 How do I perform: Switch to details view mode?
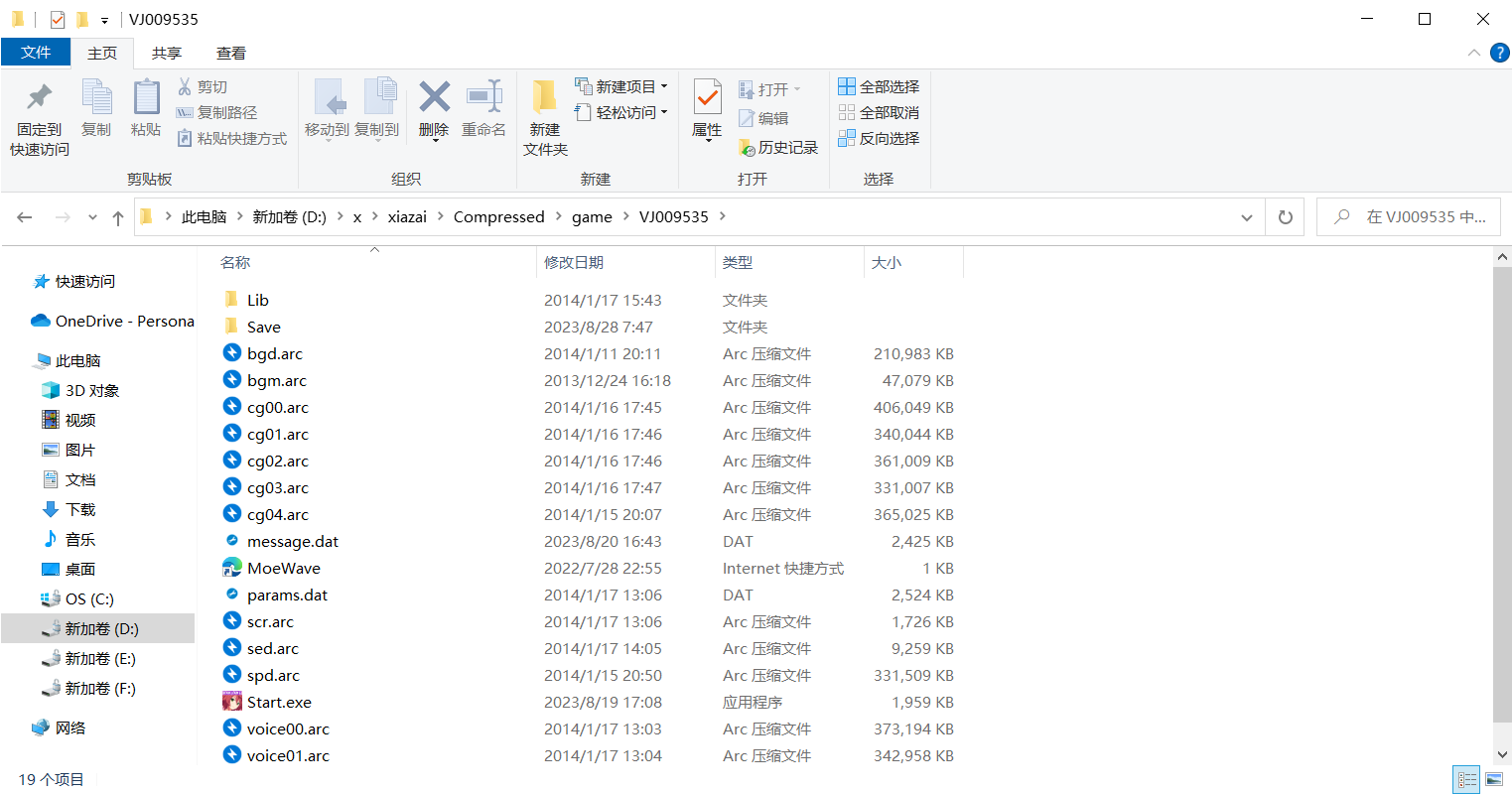tap(1466, 780)
